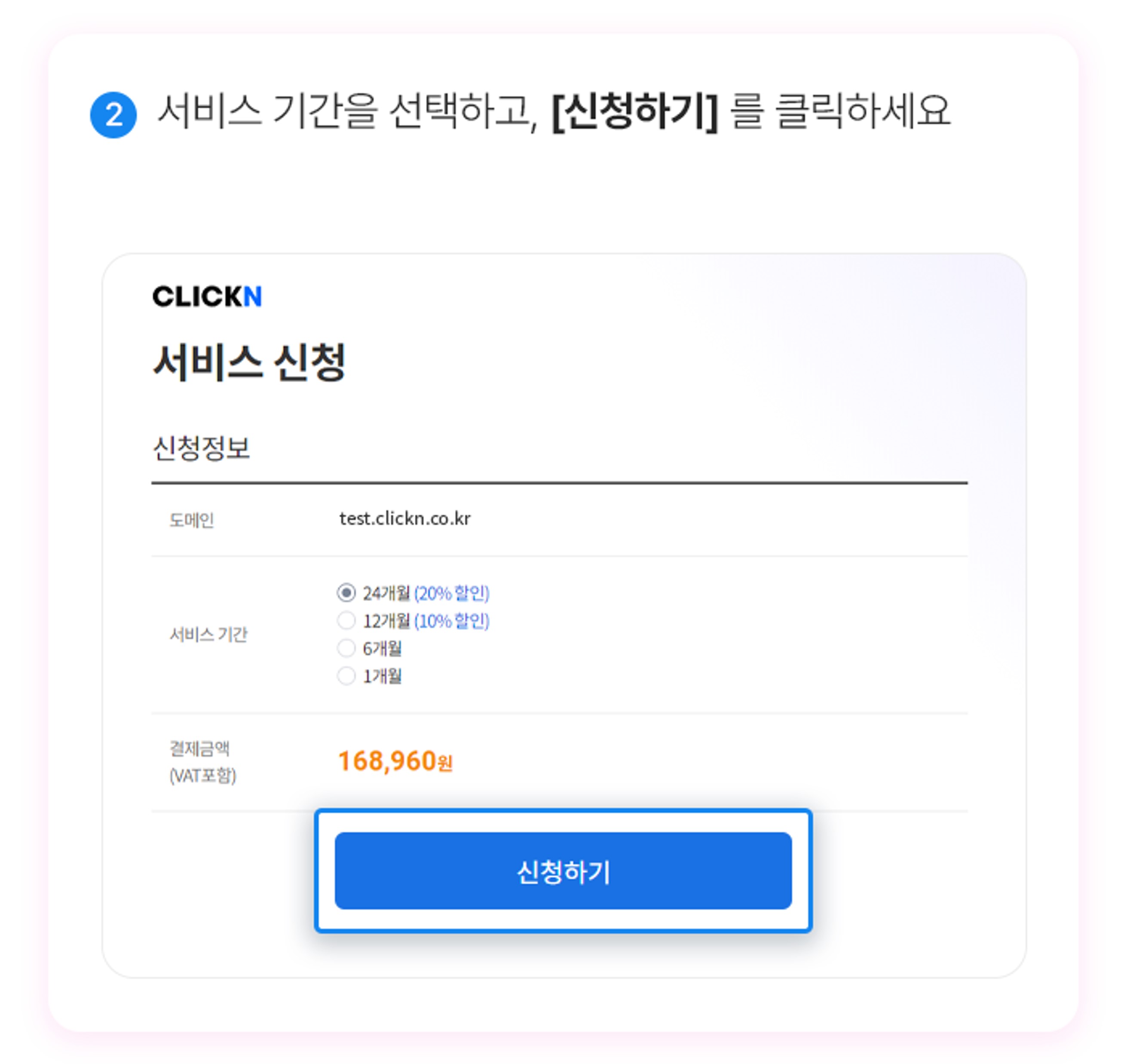Select the 12개월 radio button
1127x1064 pixels.
[346, 620]
